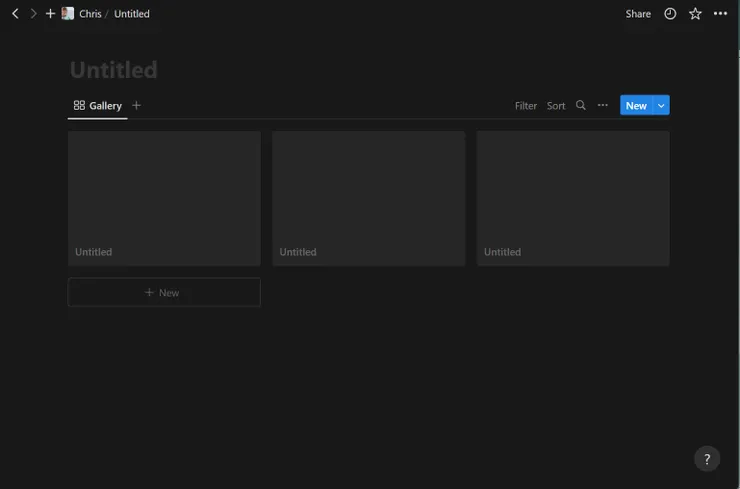The image size is (740, 489).
Task: Open the last Untitled gallery card
Action: 573,198
